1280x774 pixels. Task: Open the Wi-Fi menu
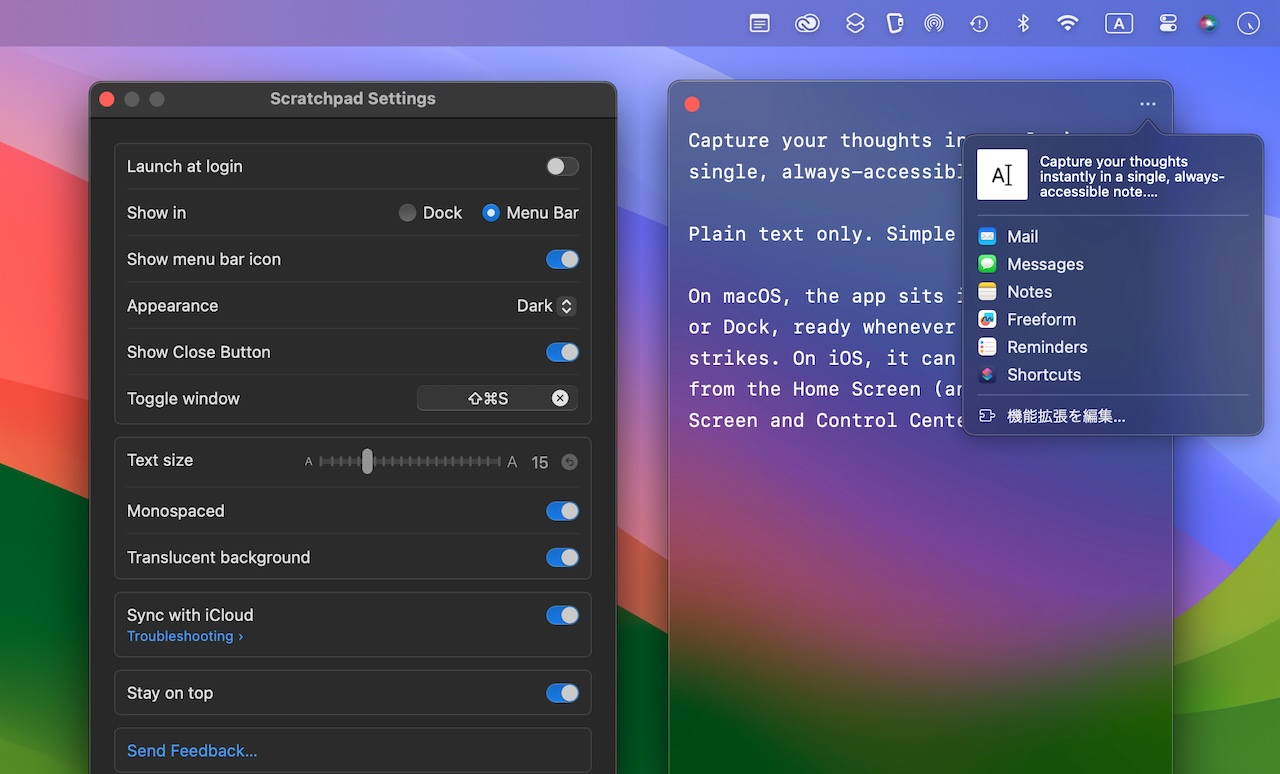pyautogui.click(x=1068, y=23)
